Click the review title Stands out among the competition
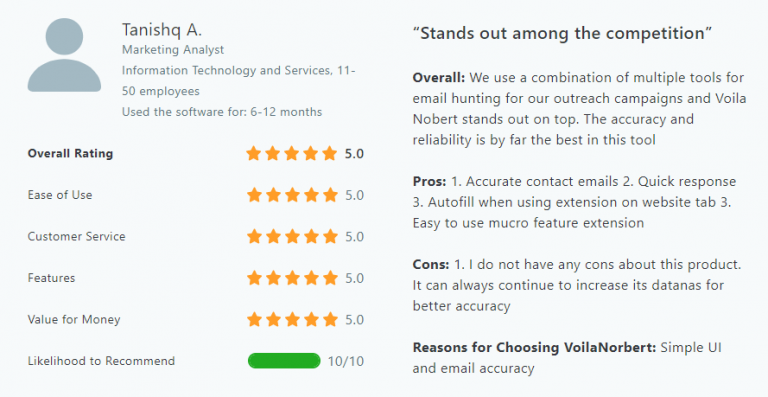768x397 pixels. point(562,33)
